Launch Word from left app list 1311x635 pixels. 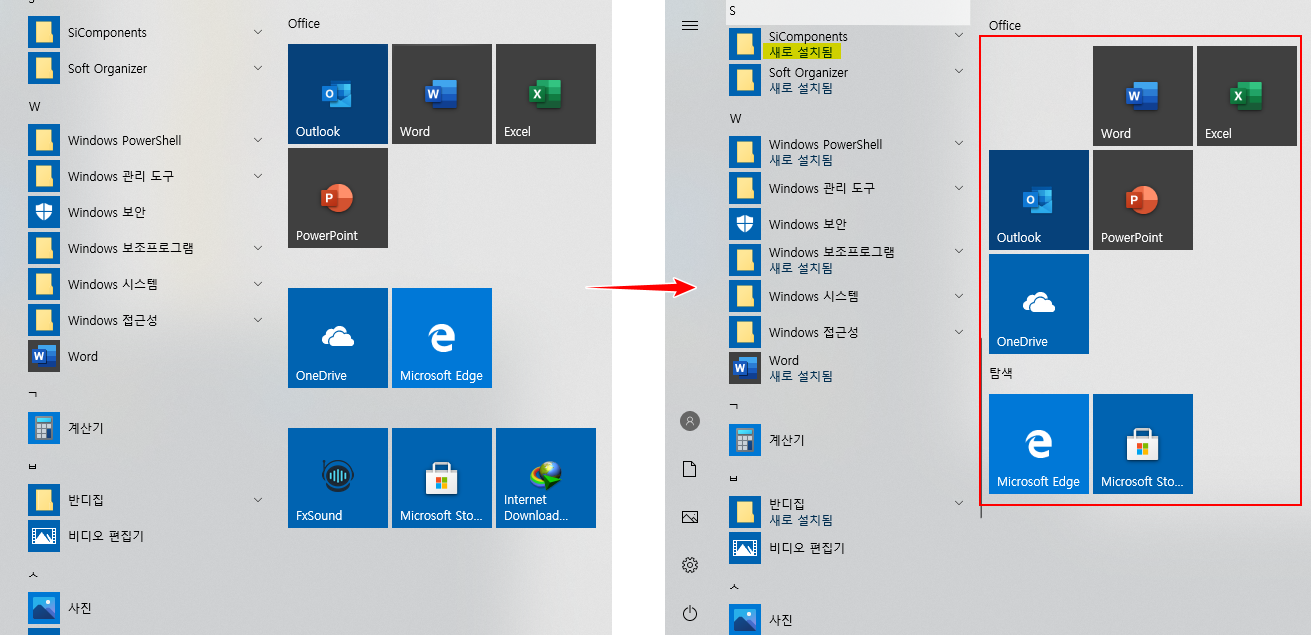146,356
